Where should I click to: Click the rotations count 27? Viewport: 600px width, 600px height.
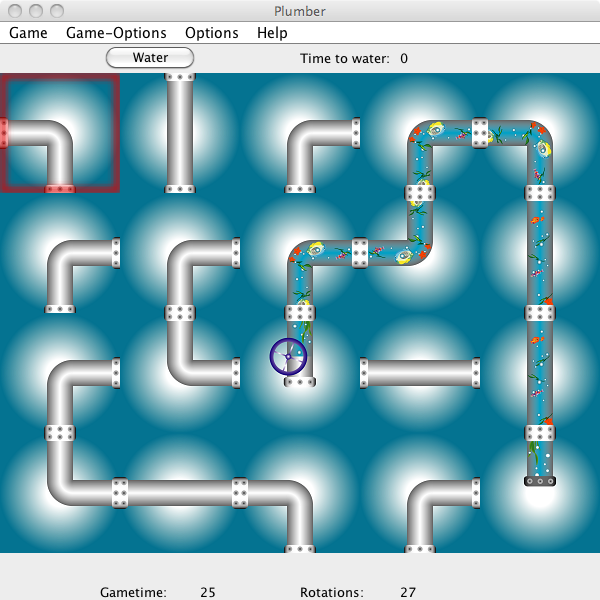[x=408, y=592]
